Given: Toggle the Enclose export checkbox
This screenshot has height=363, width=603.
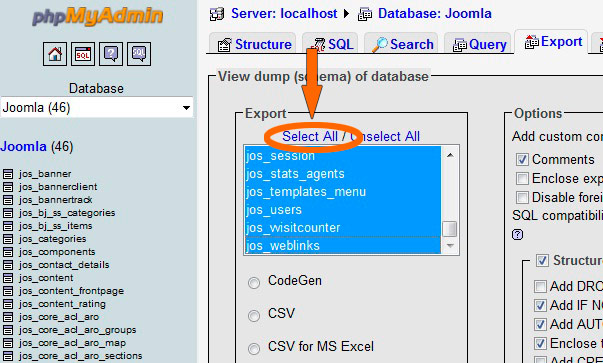Looking at the screenshot, I should click(522, 178).
